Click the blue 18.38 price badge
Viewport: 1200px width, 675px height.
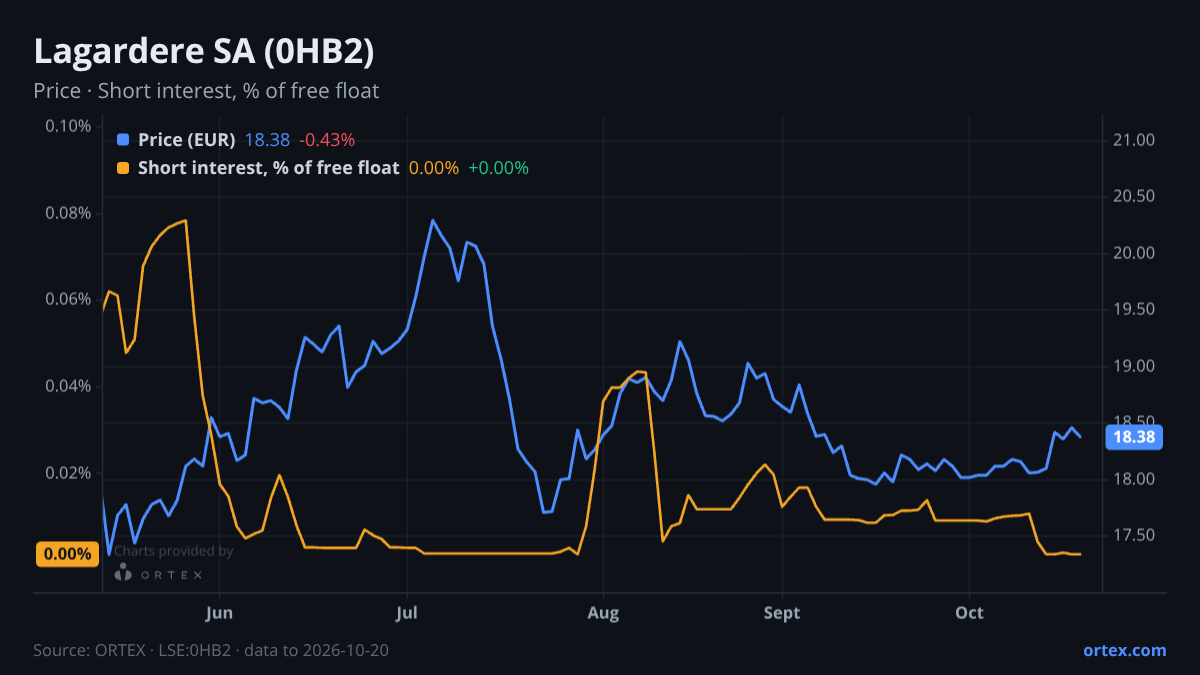pos(1133,437)
